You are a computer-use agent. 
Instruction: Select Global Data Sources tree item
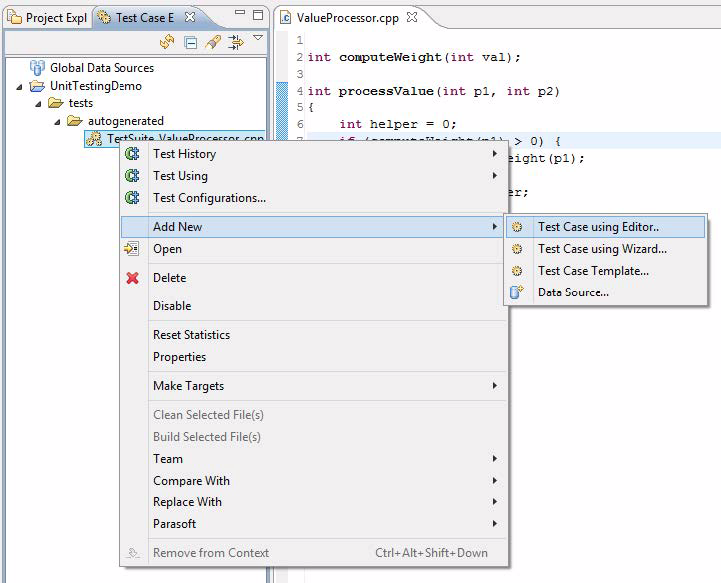click(x=102, y=68)
